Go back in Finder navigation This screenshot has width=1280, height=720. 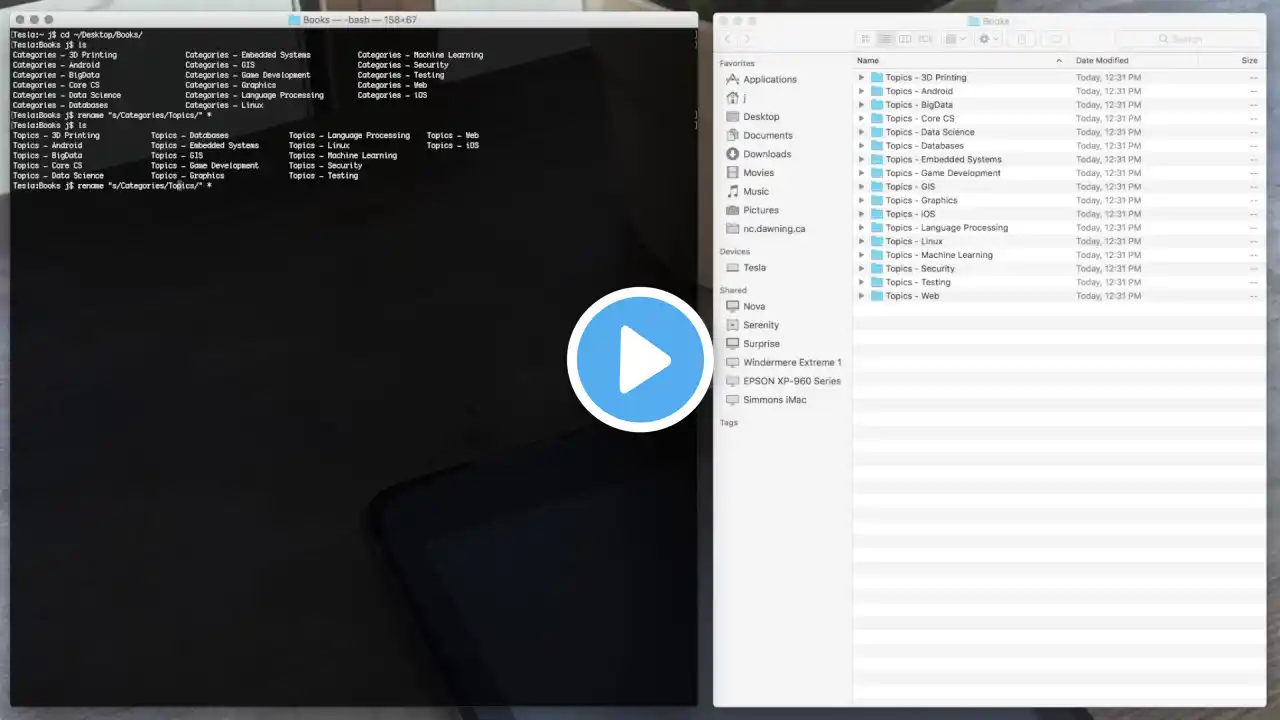(x=728, y=39)
